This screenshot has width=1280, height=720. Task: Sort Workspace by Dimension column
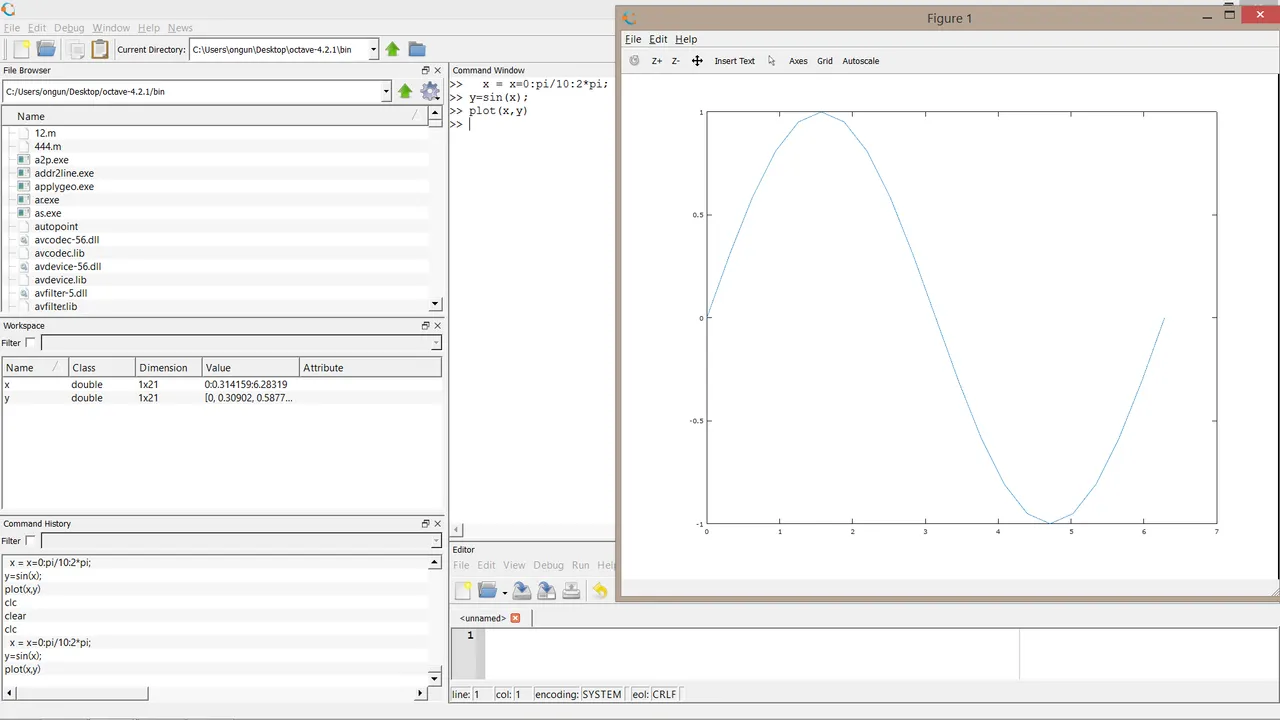167,368
